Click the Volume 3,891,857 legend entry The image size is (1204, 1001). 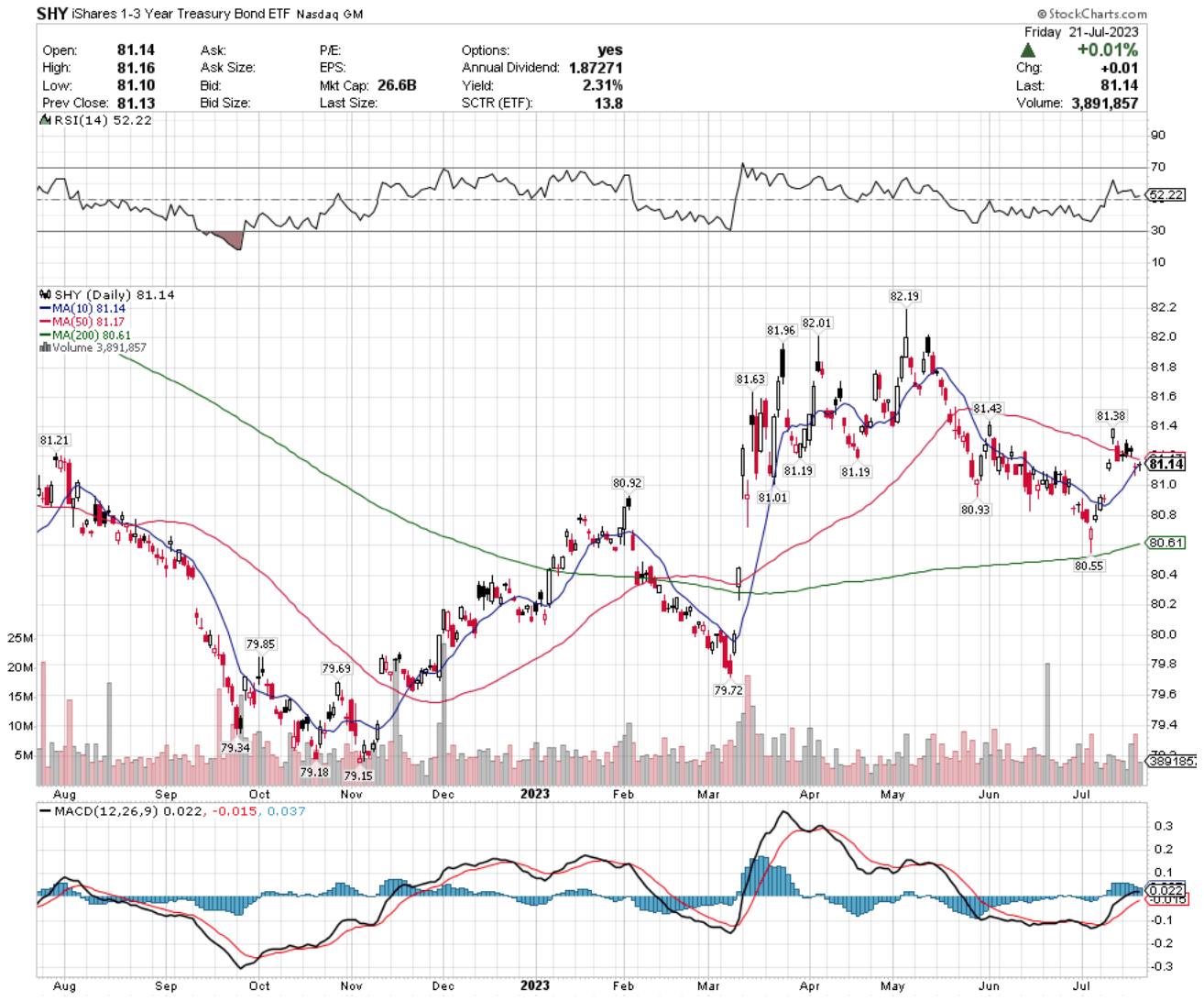click(99, 348)
